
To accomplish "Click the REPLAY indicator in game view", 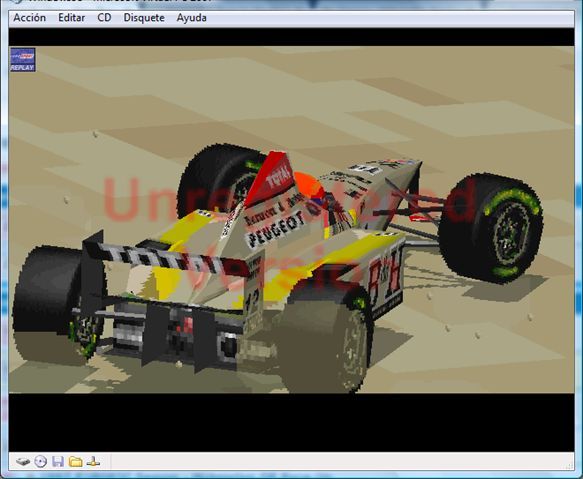I will [23, 60].
